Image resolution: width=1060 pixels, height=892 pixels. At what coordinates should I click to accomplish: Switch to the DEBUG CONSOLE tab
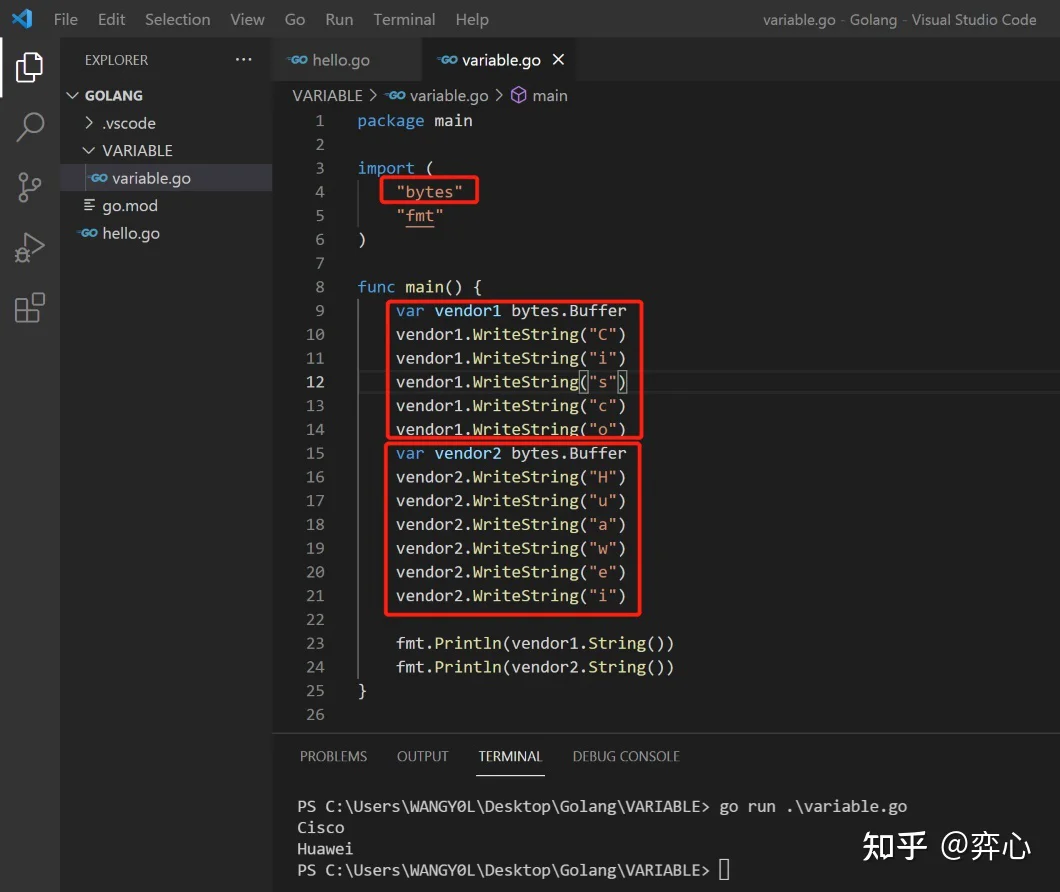coord(626,756)
